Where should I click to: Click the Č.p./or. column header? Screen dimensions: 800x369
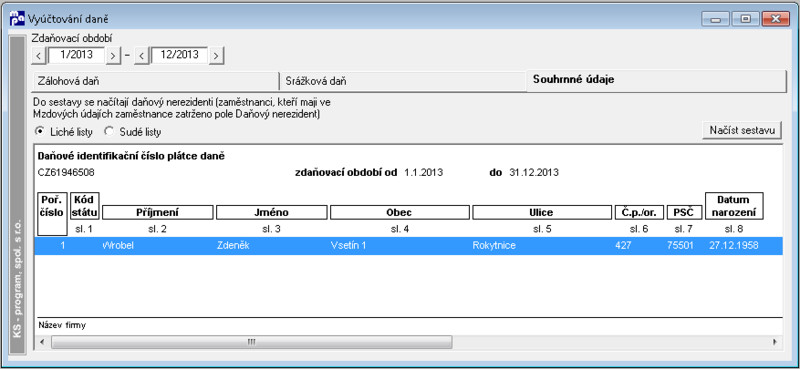pos(639,212)
